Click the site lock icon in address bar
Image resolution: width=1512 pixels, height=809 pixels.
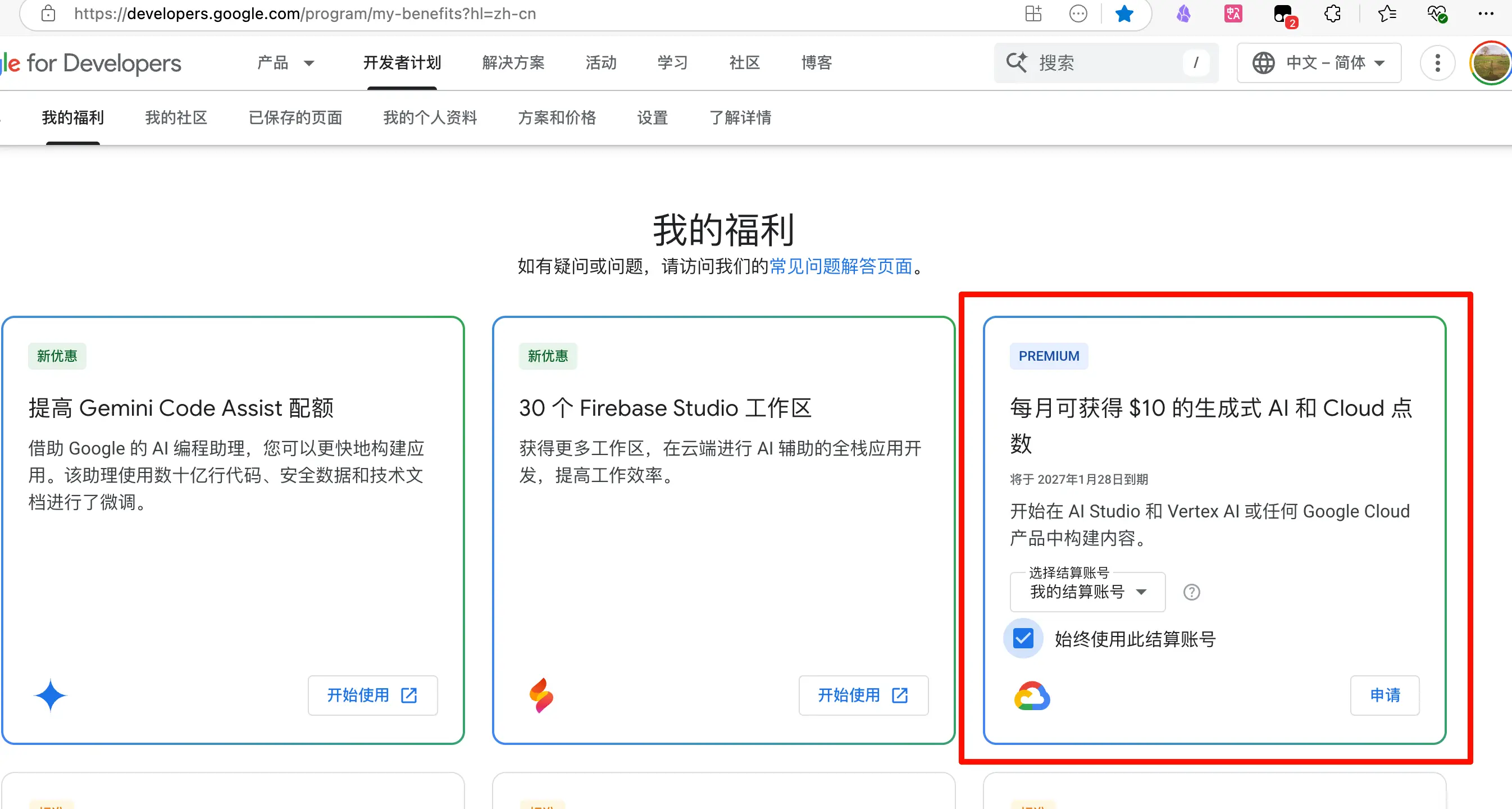coord(48,13)
